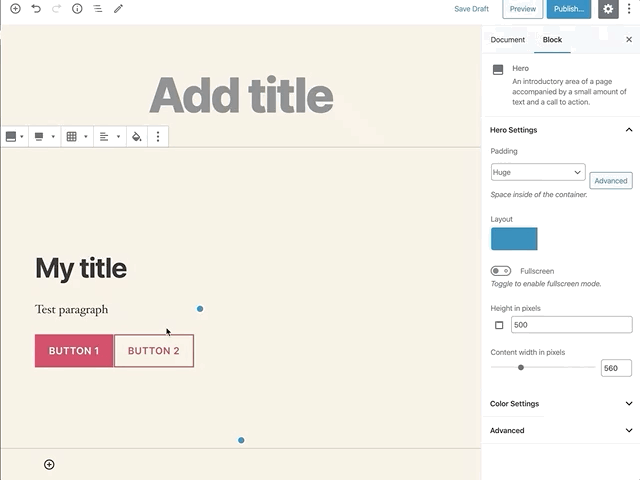Click Save Draft
Image resolution: width=640 pixels, height=480 pixels.
point(471,9)
